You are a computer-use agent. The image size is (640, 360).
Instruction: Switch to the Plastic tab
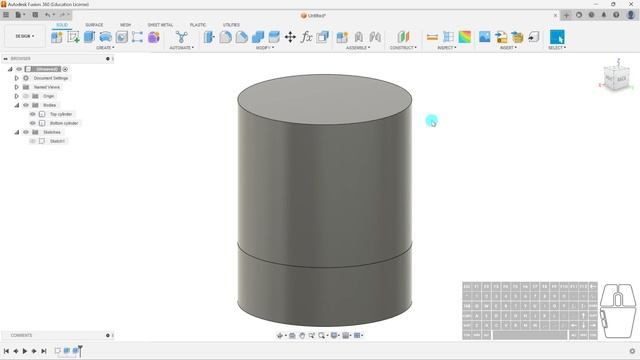coord(198,25)
